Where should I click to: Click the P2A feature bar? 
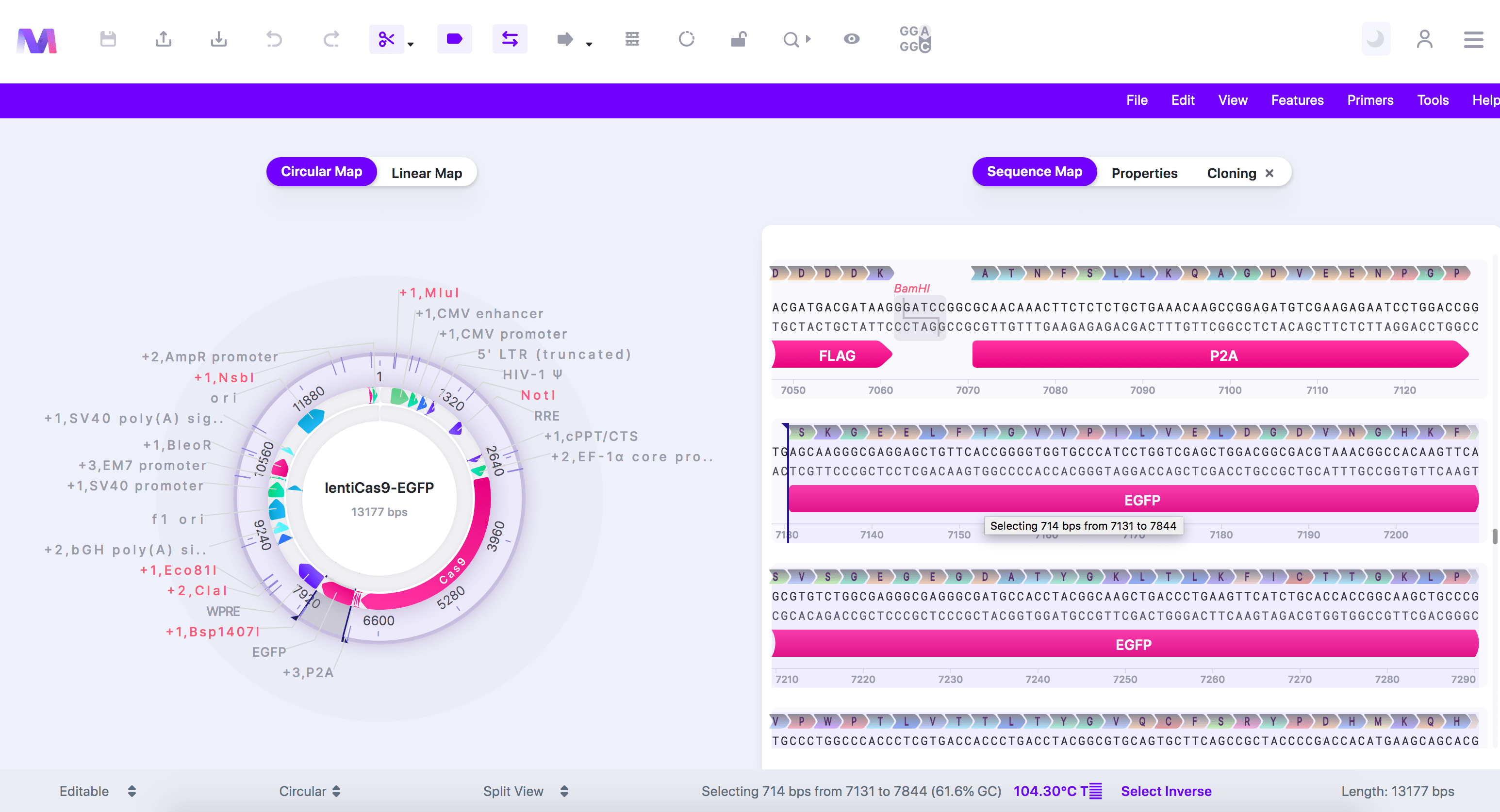click(x=1220, y=355)
